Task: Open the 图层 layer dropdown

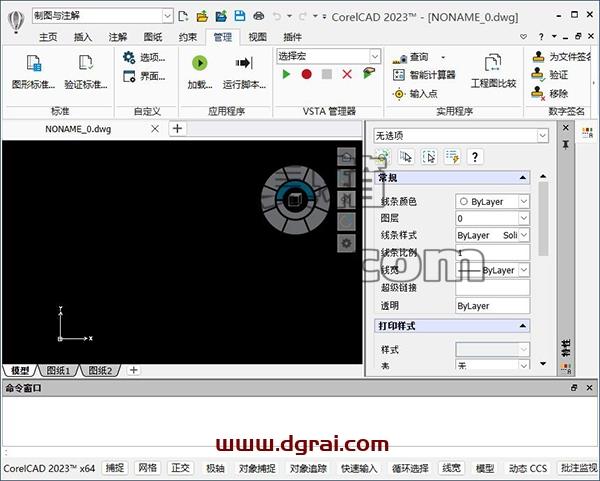Action: point(524,218)
